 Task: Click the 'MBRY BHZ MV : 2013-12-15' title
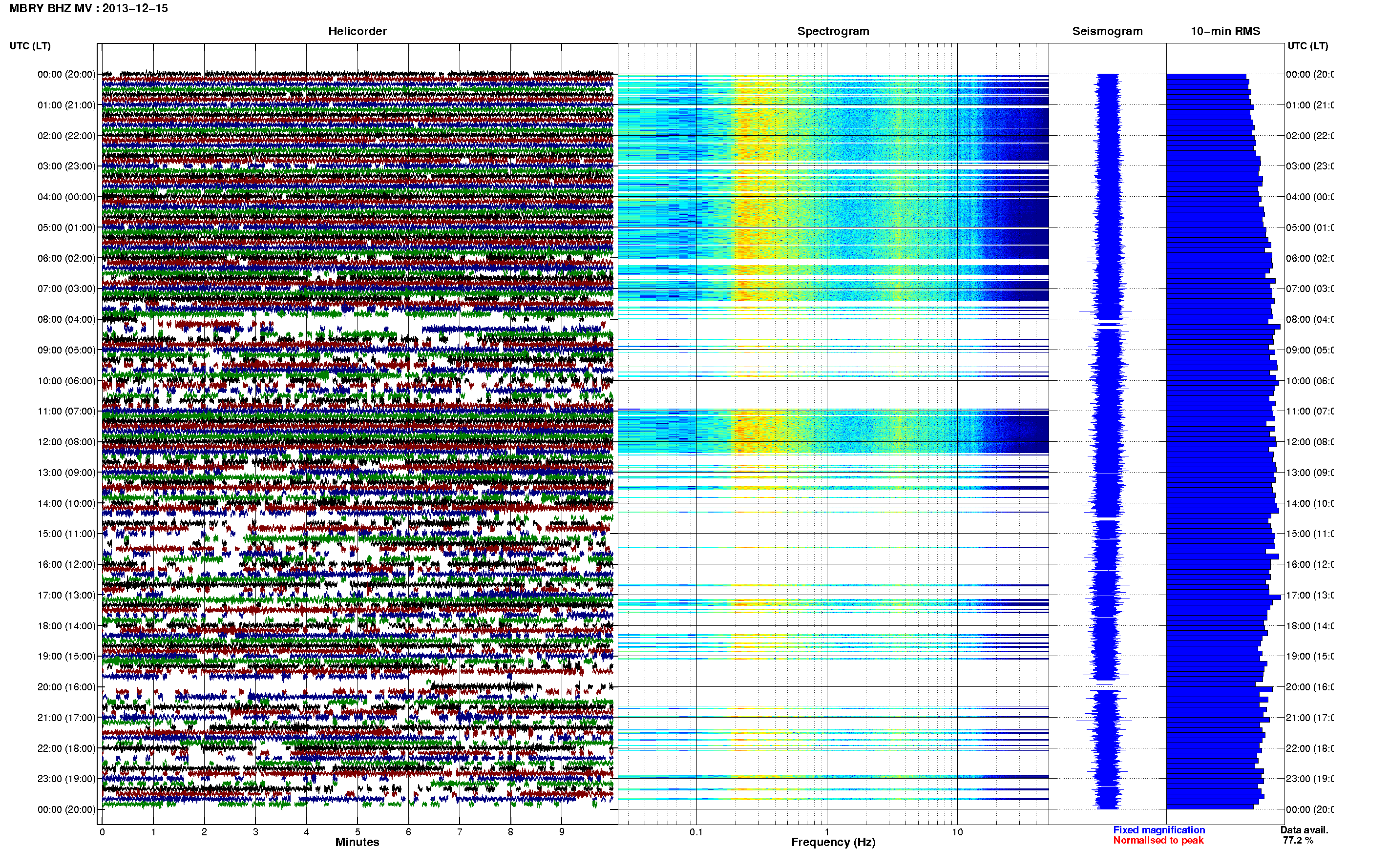(x=88, y=8)
